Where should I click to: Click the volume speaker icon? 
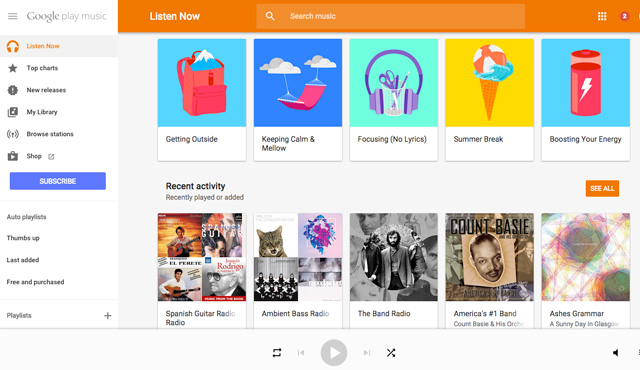click(616, 353)
